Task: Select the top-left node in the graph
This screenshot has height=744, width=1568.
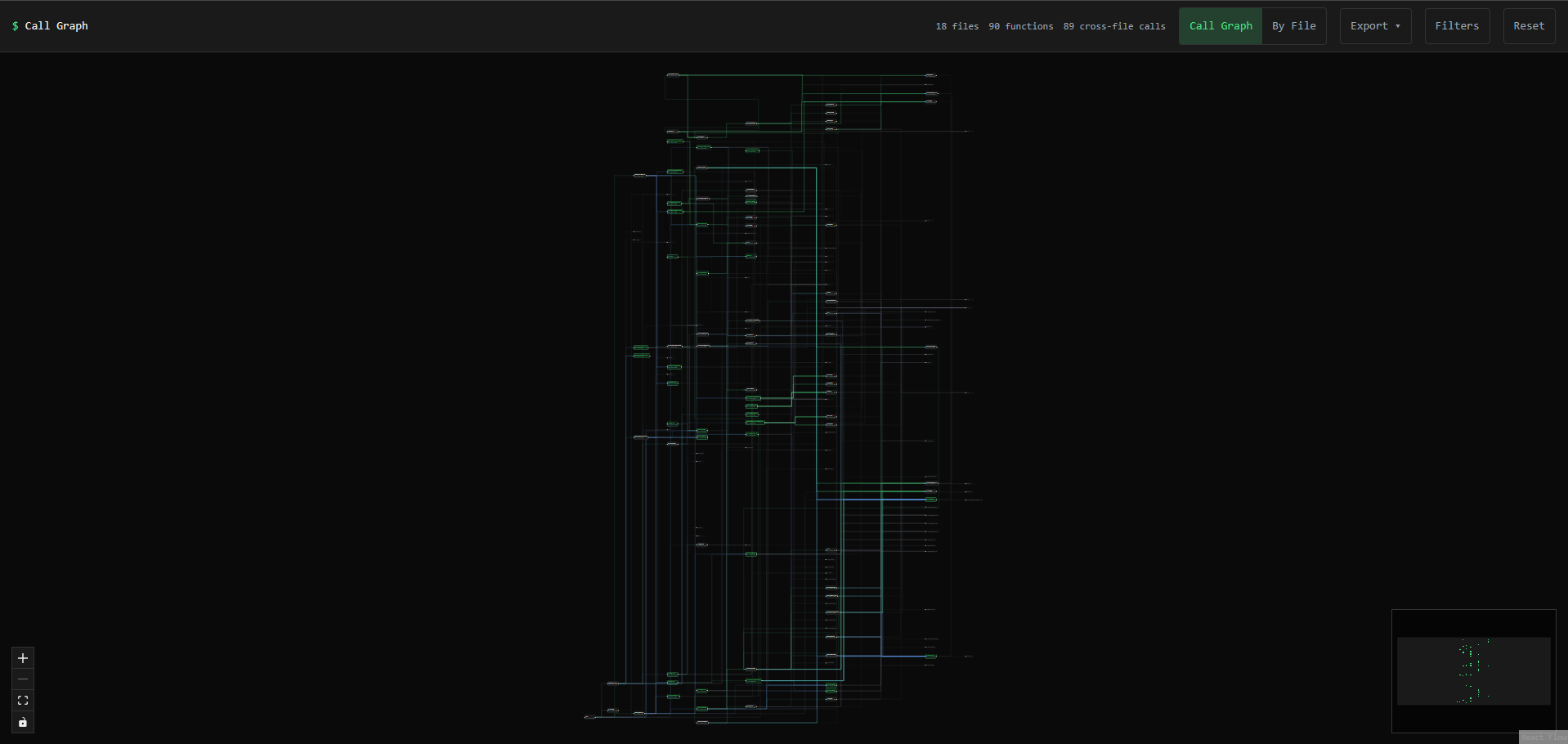Action: click(x=673, y=75)
